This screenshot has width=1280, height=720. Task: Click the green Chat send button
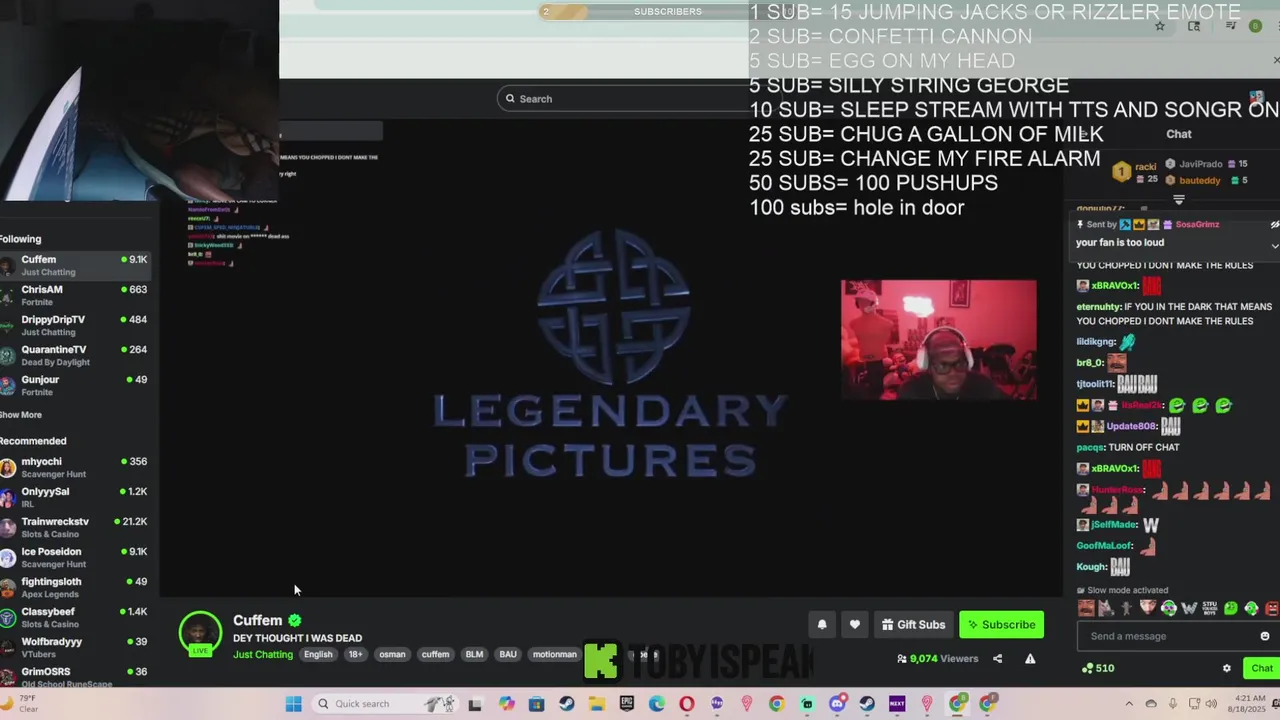tap(1262, 668)
